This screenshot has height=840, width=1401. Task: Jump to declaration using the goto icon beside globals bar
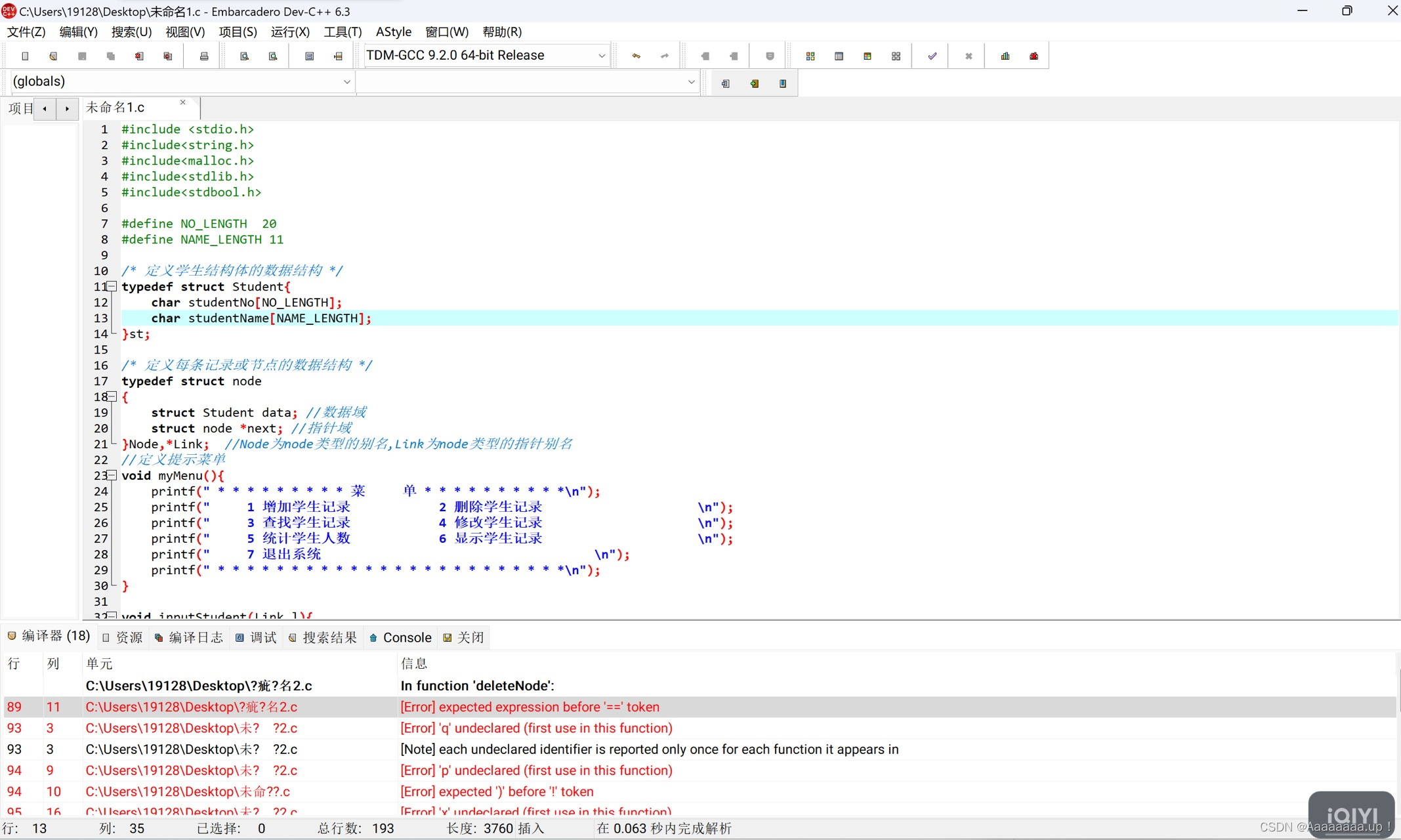725,83
